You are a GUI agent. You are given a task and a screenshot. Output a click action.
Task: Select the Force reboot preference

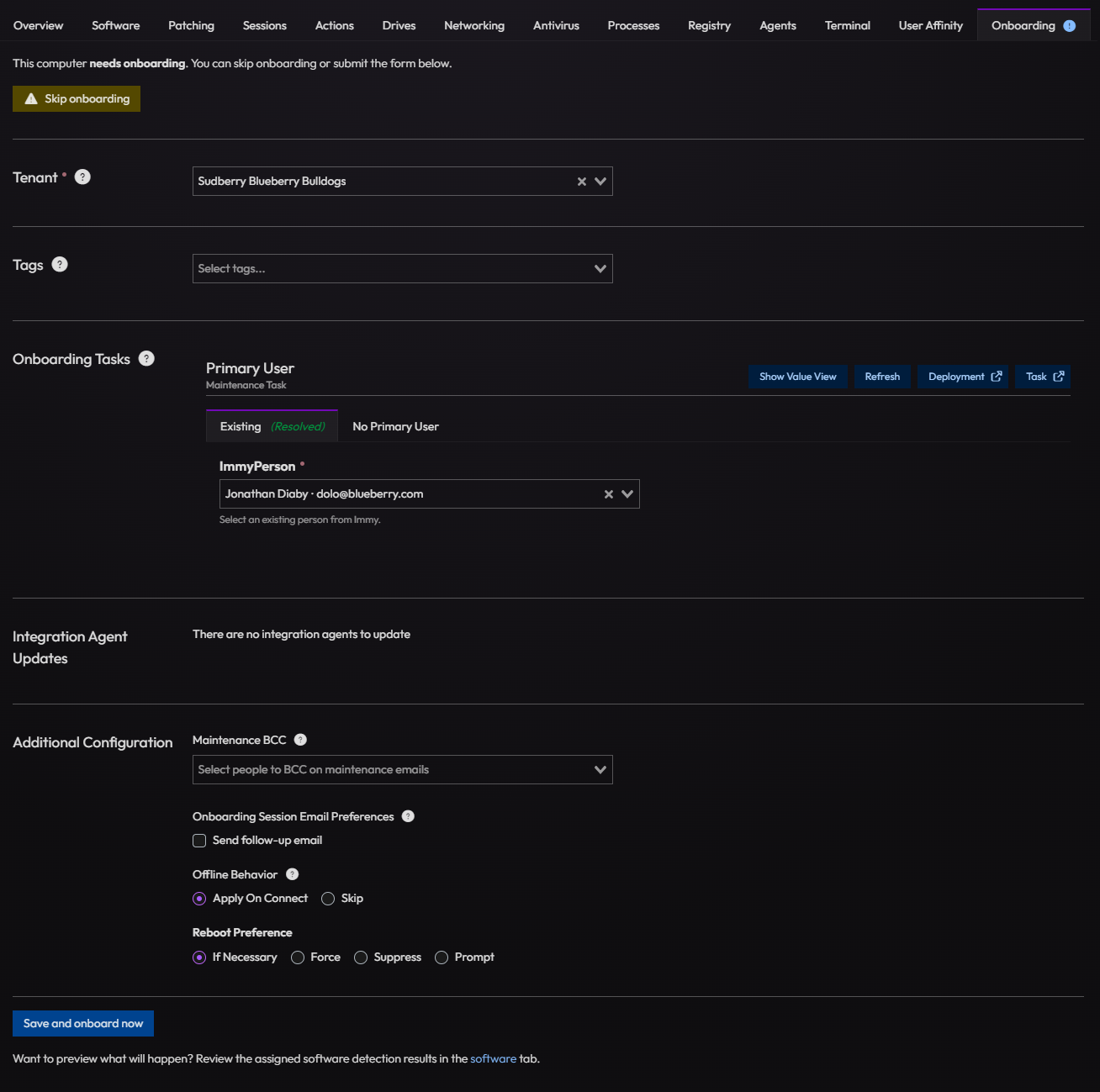click(298, 957)
